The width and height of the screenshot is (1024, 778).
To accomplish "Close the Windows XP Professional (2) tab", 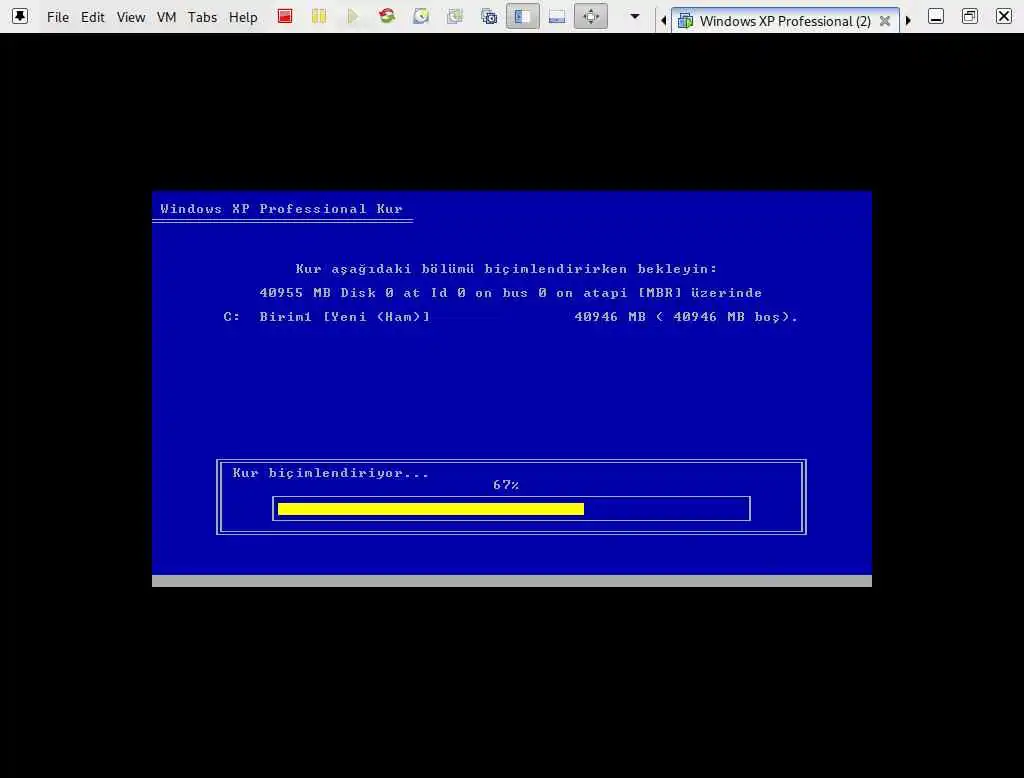I will pos(885,21).
